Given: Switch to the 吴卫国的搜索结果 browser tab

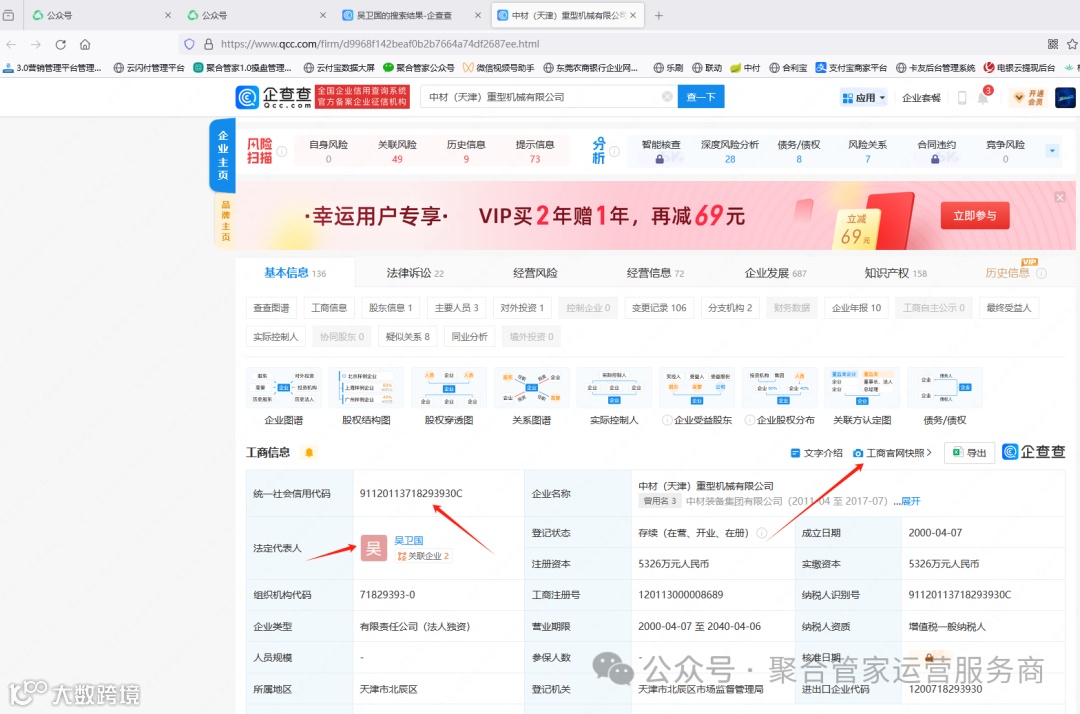Looking at the screenshot, I should (412, 15).
